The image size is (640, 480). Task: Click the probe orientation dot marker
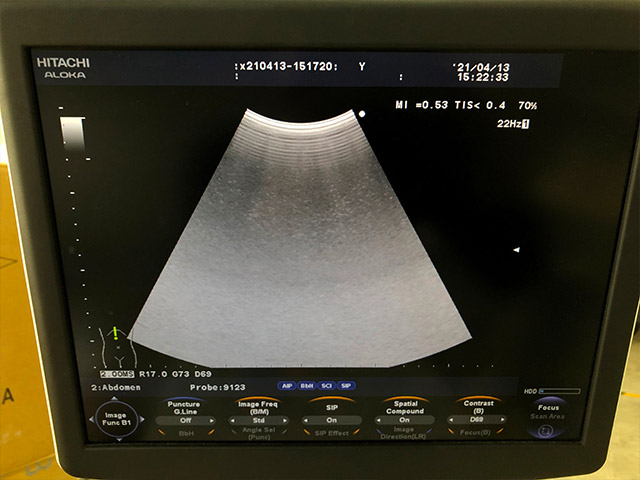362,114
